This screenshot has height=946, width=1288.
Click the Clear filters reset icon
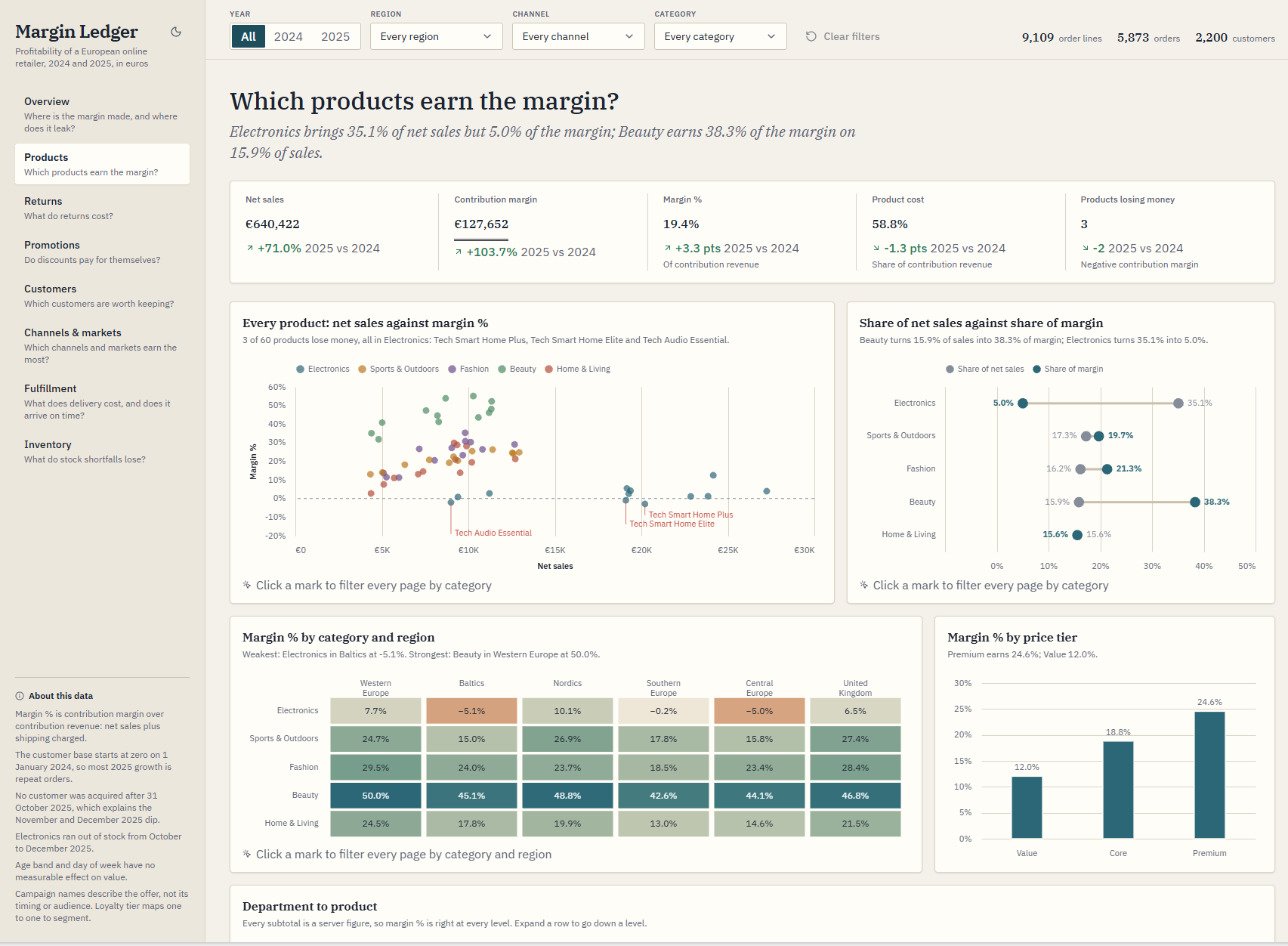811,36
